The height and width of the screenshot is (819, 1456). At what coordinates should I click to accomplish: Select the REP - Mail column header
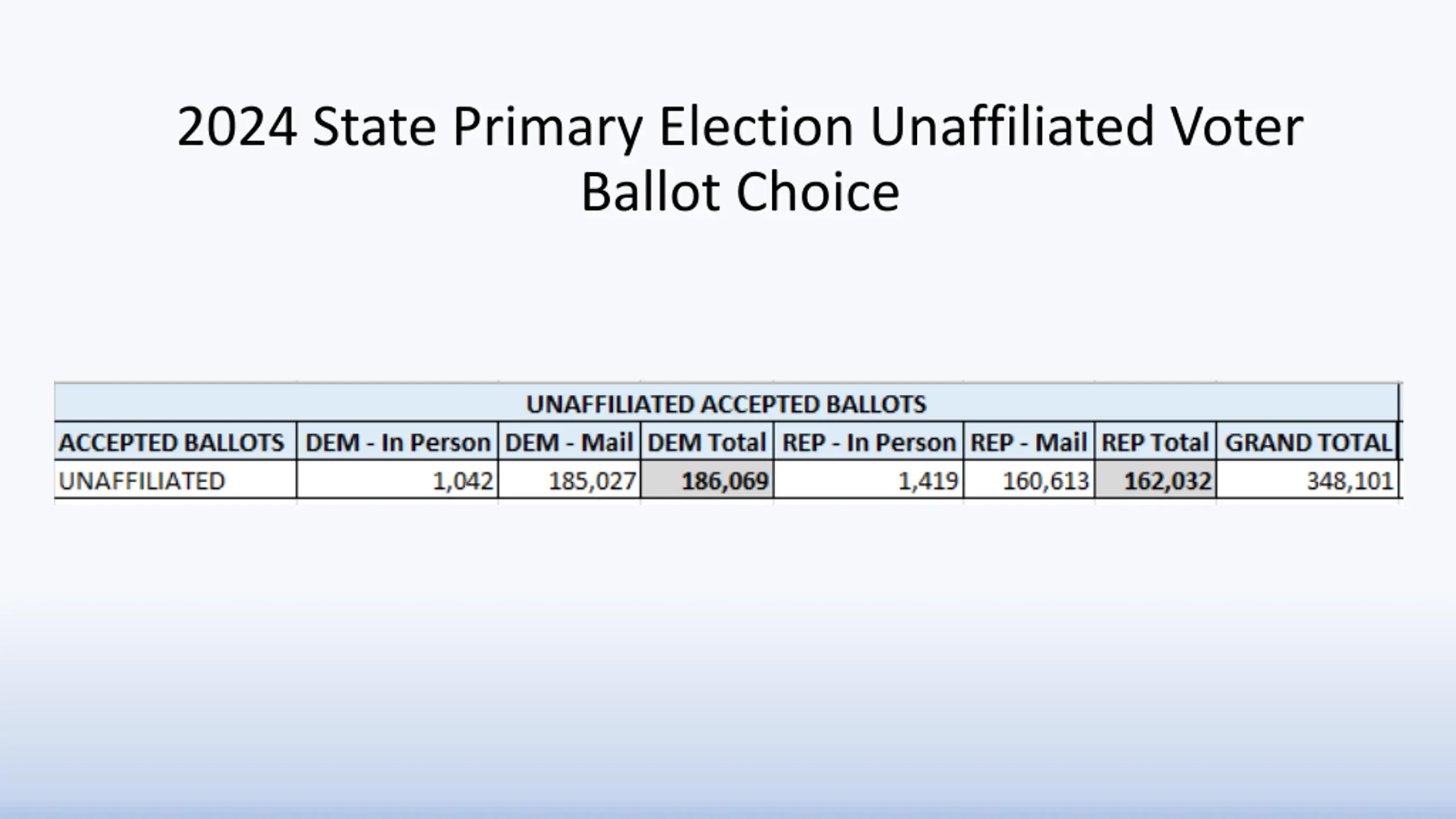[1029, 442]
